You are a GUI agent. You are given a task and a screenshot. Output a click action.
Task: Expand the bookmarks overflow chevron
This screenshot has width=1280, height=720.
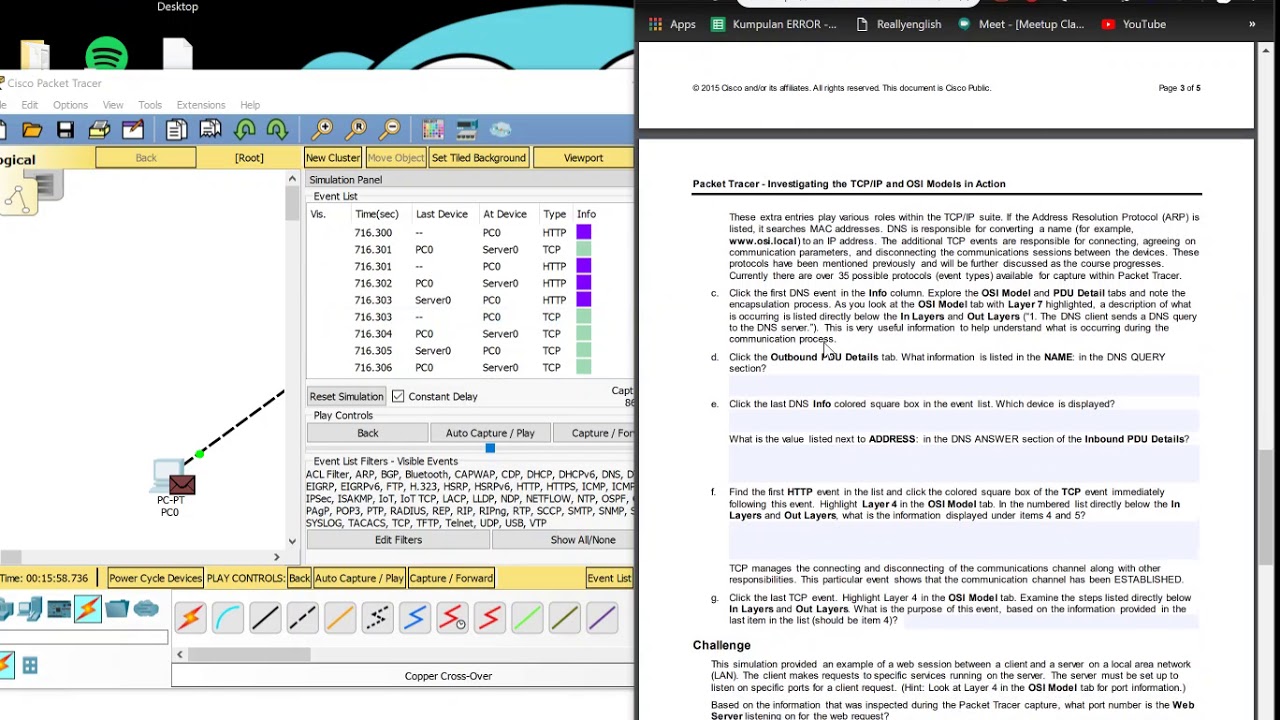click(x=1252, y=24)
